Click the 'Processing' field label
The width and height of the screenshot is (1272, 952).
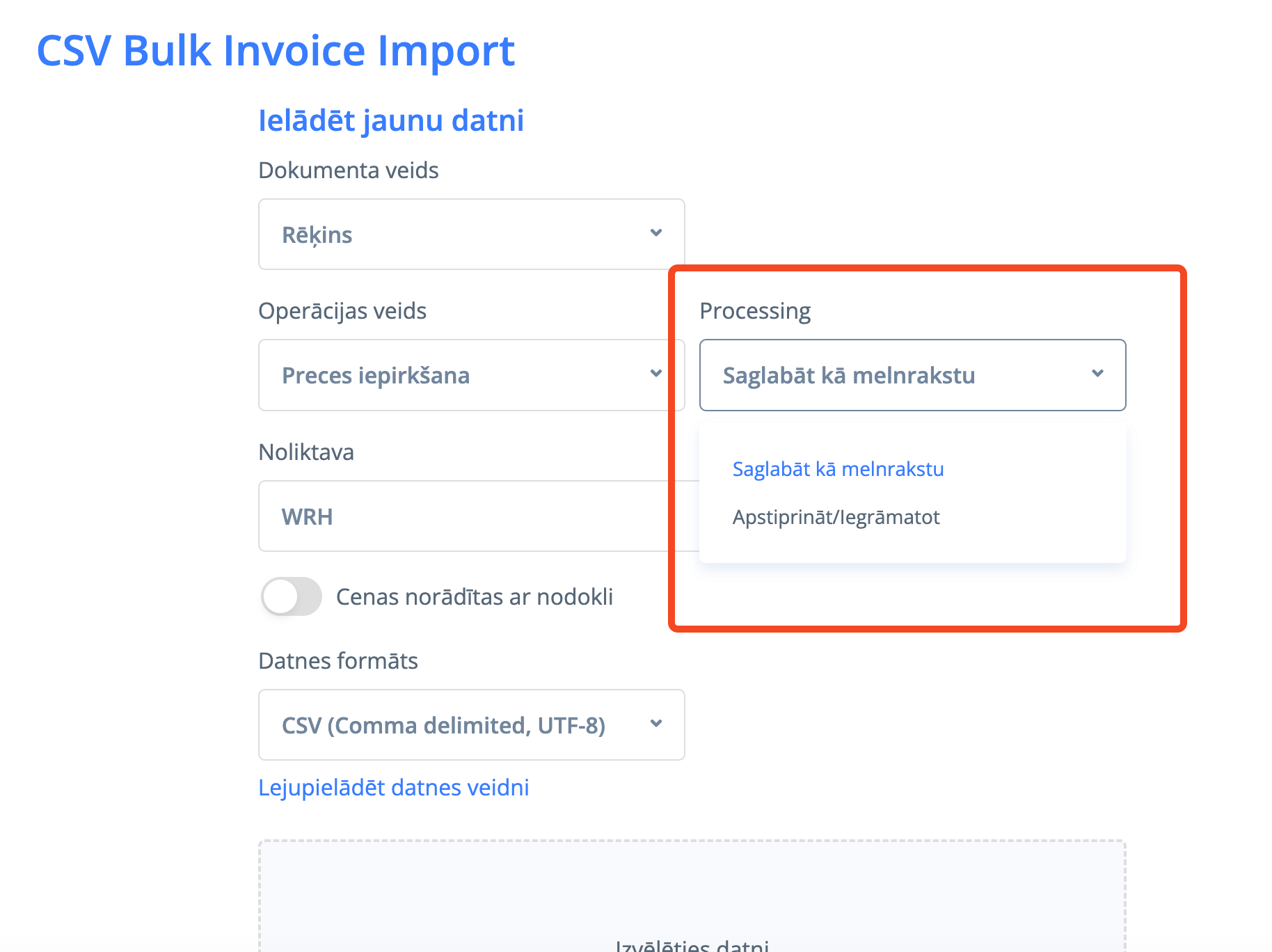(754, 311)
